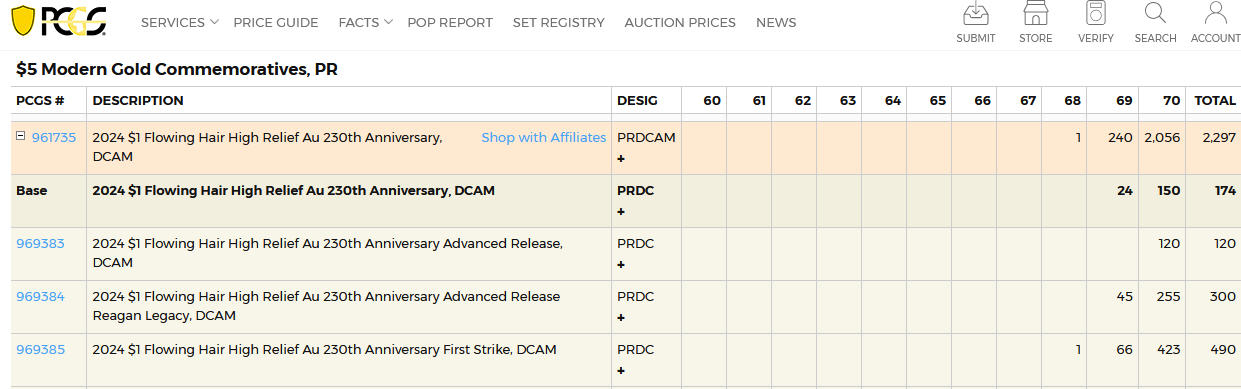Open PCGS number 961735 link

(54, 137)
